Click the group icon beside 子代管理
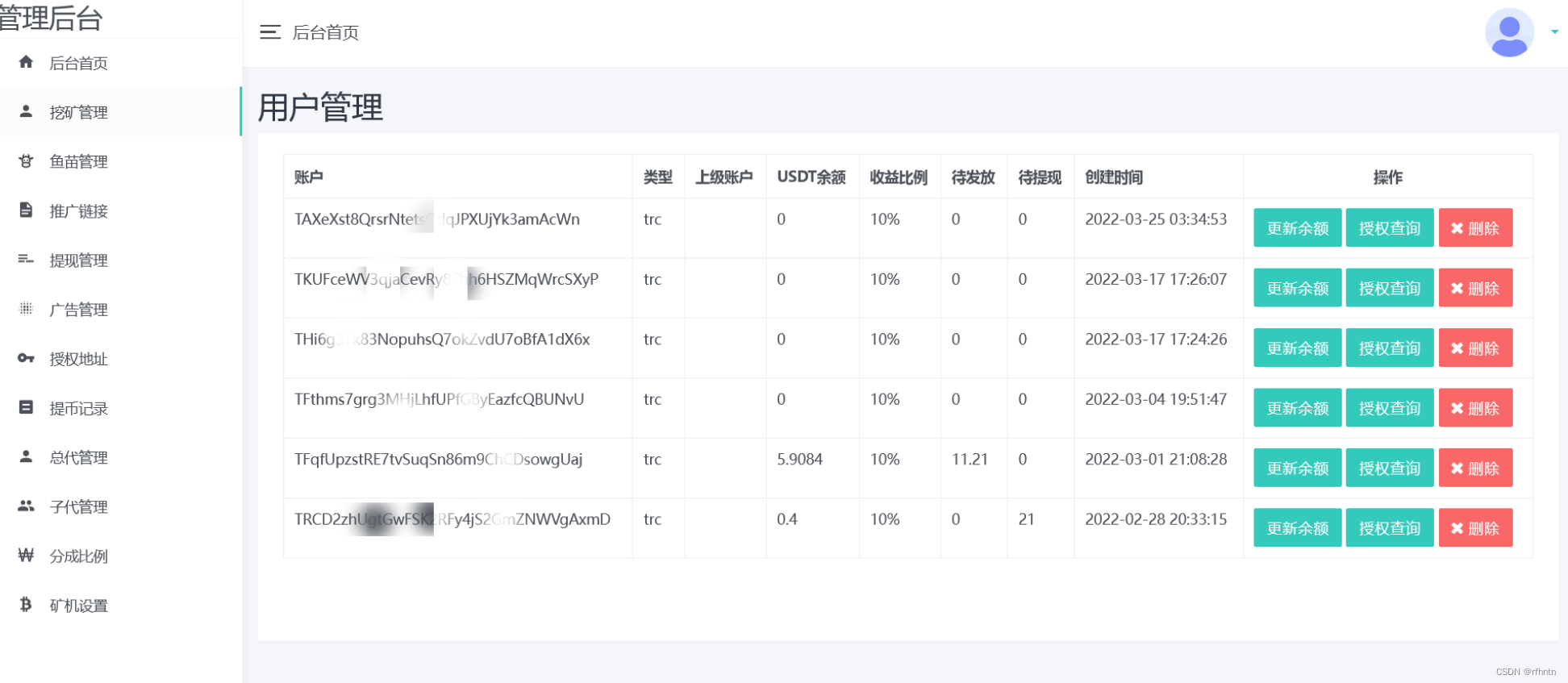This screenshot has width=1568, height=683. [x=26, y=506]
